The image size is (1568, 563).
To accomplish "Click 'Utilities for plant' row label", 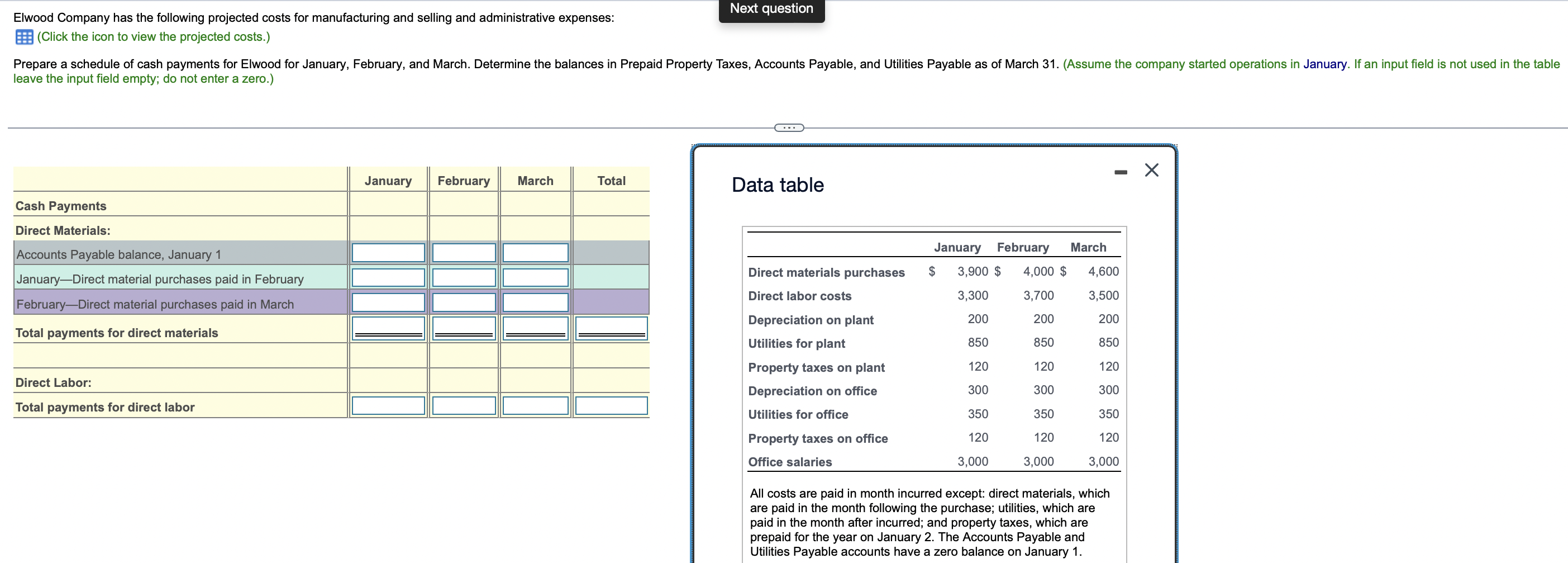I will pos(796,344).
